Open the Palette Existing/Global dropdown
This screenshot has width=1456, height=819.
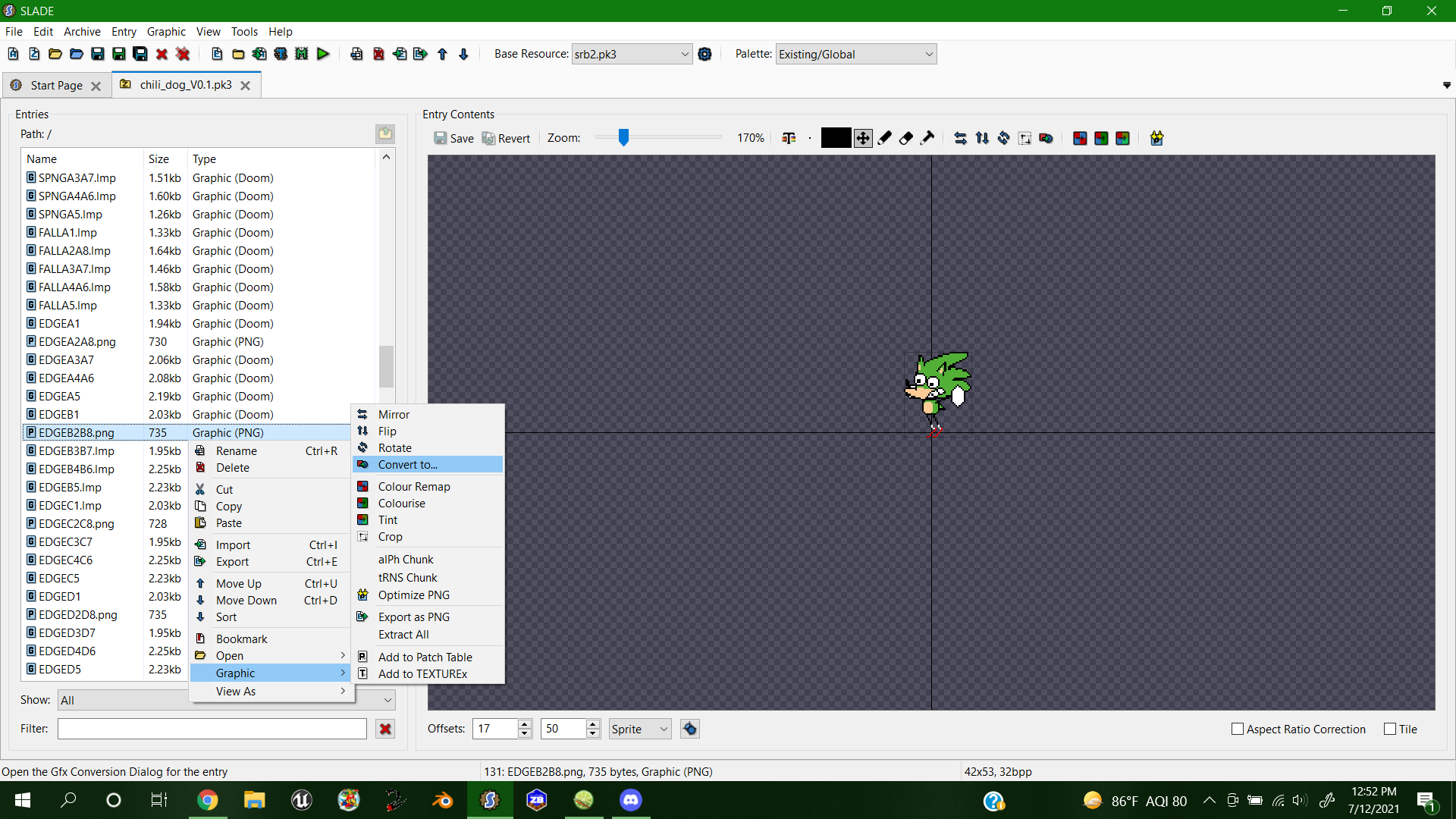pyautogui.click(x=855, y=54)
